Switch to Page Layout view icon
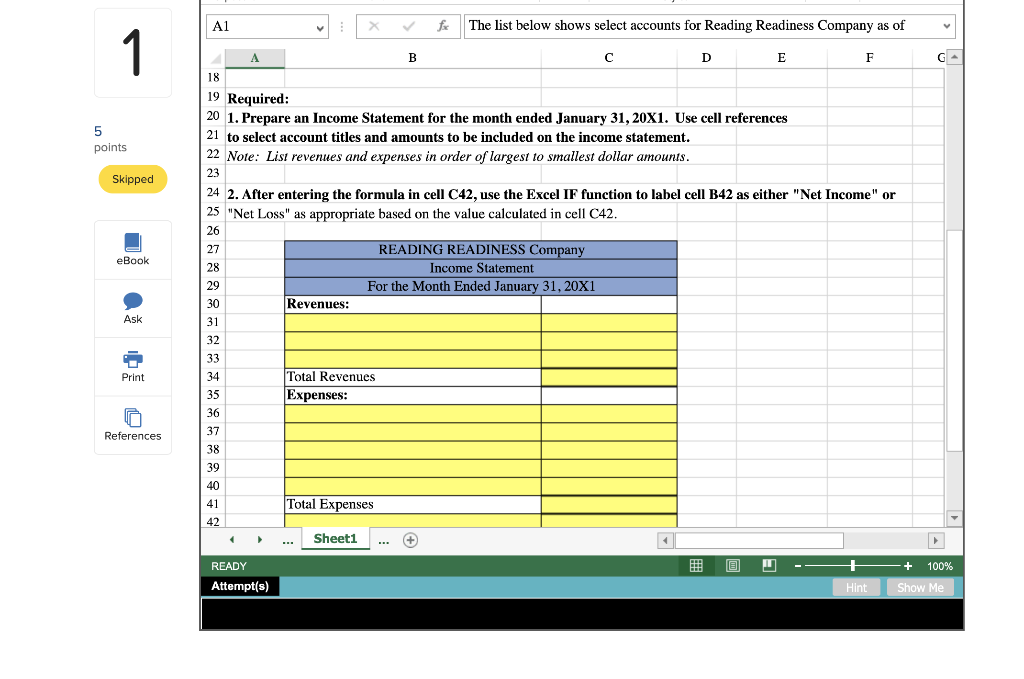 733,565
